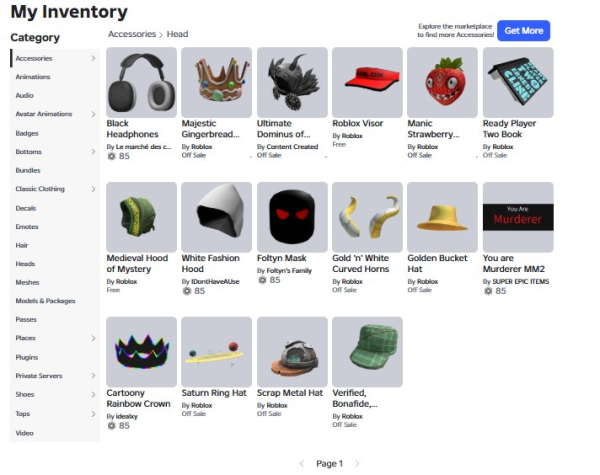Expand the Private Servers chevron
This screenshot has height=475, width=600.
93,376
